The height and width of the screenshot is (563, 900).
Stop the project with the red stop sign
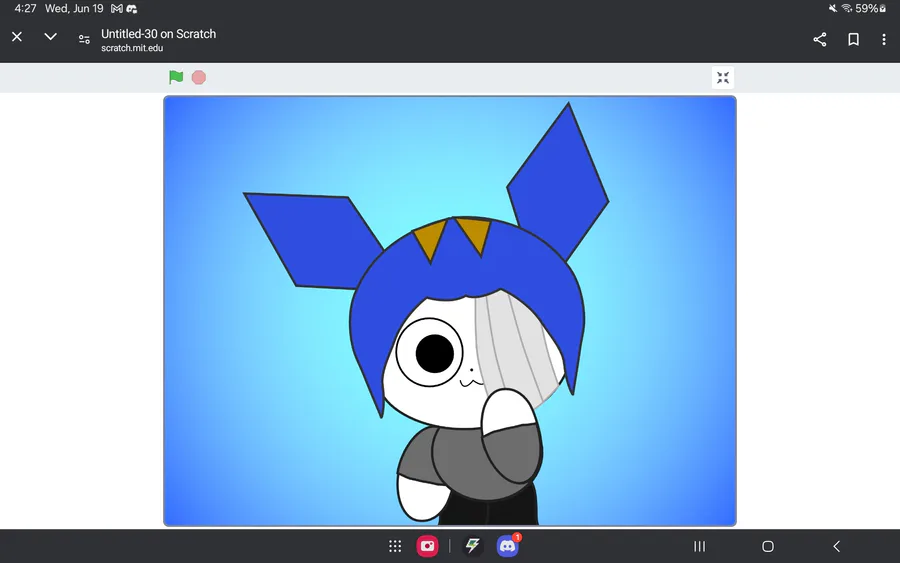pos(199,77)
